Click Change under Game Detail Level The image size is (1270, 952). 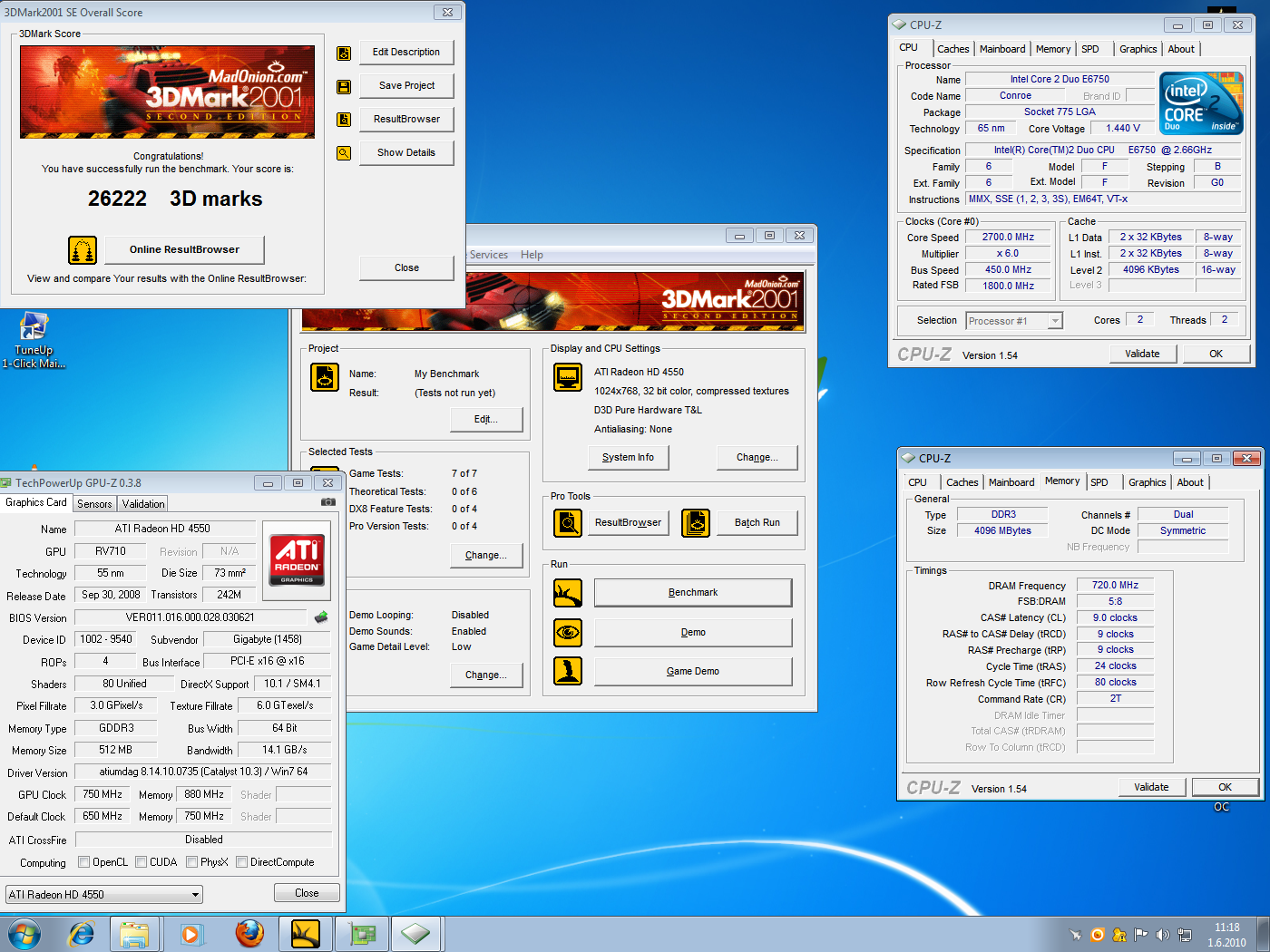tap(486, 675)
